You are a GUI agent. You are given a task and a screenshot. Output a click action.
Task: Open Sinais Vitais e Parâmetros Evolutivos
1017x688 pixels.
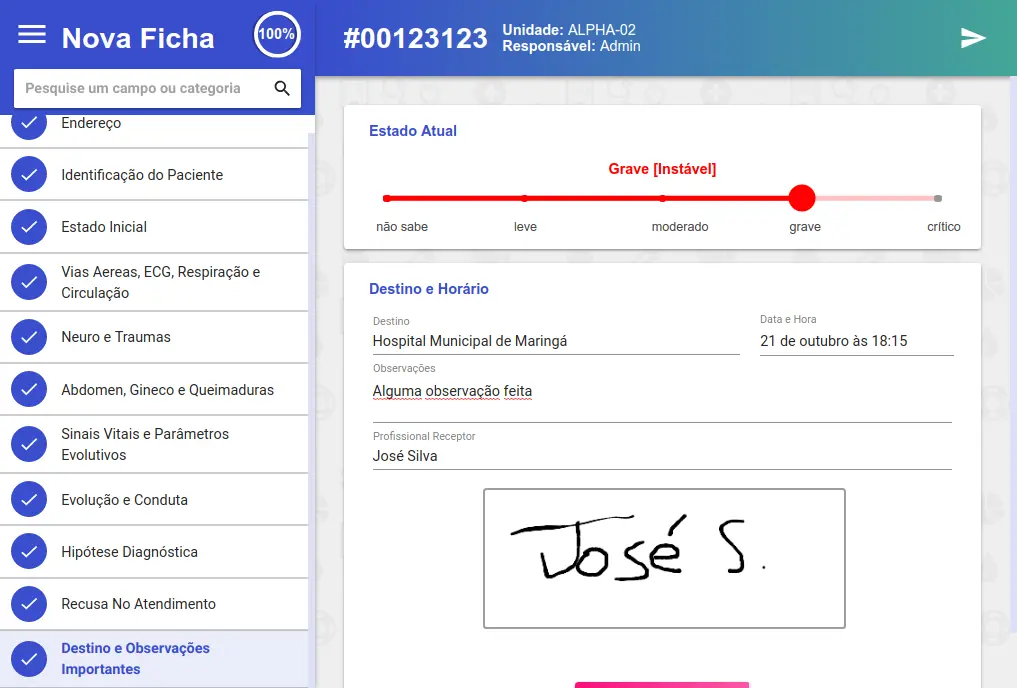pos(145,445)
